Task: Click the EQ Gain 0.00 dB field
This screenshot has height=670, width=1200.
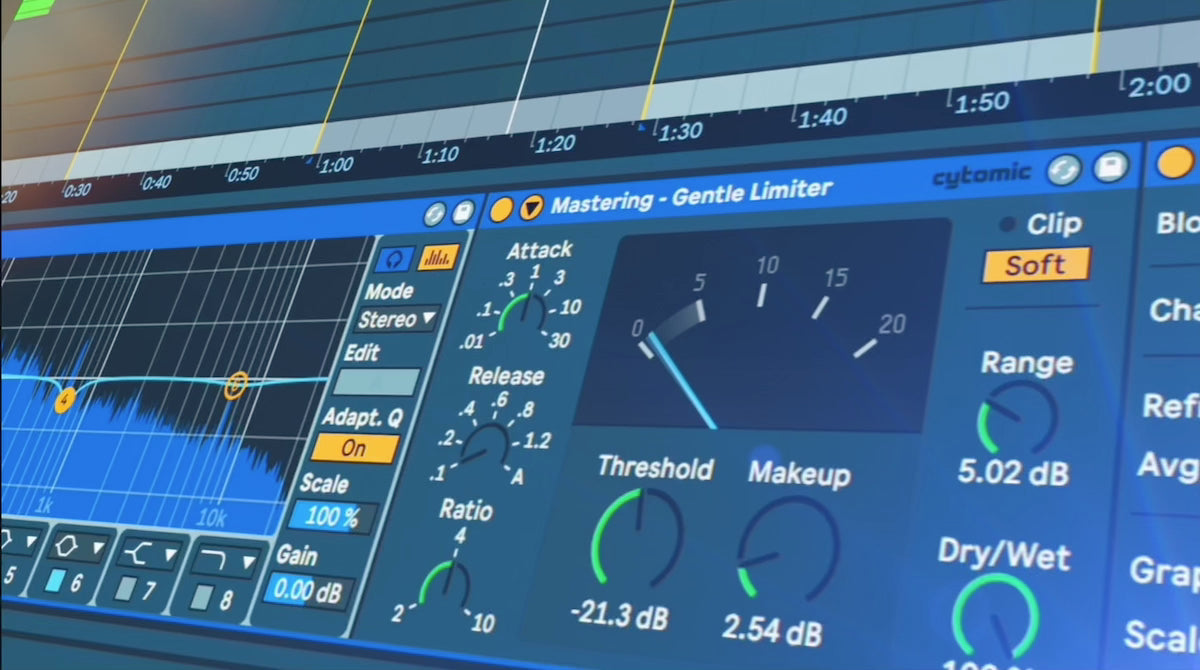Action: click(308, 591)
